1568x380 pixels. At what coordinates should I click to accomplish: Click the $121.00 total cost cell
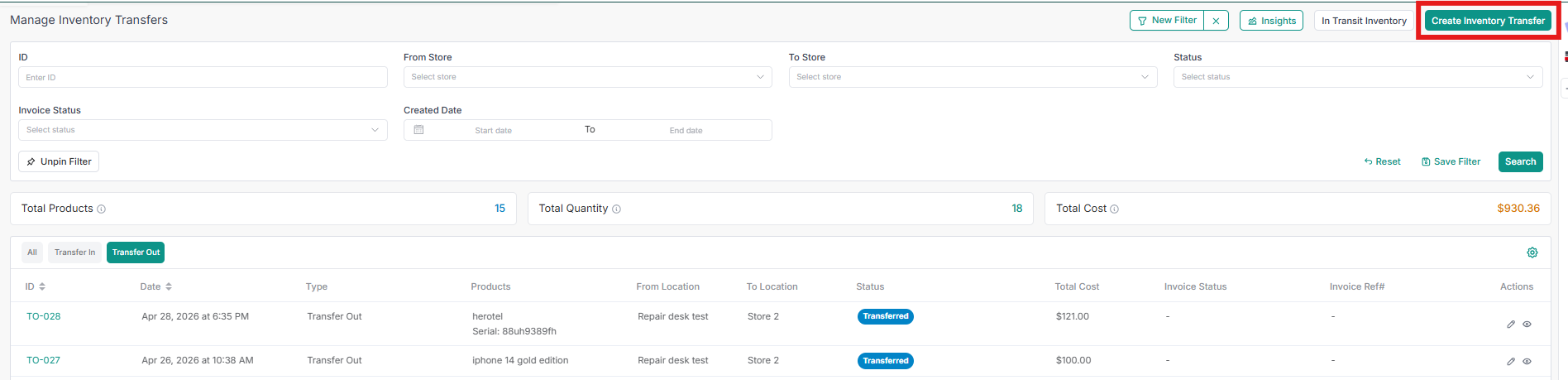[1073, 316]
